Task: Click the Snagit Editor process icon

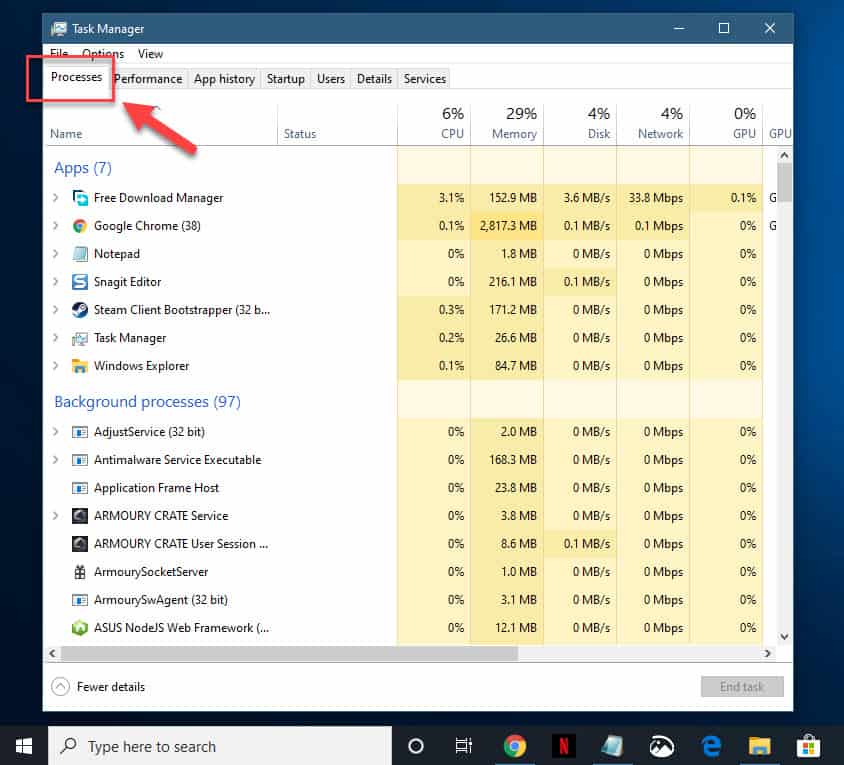Action: point(80,282)
